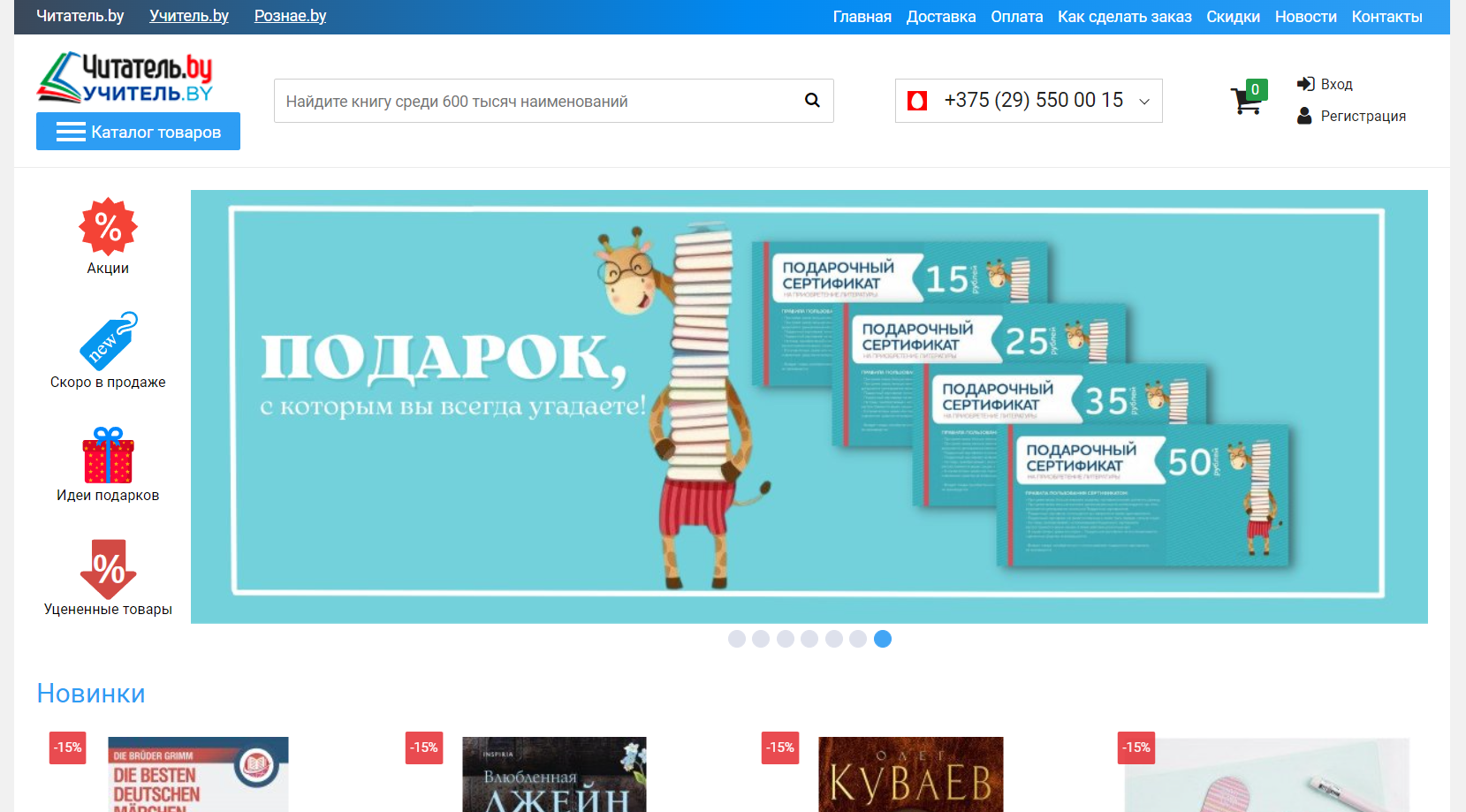Open the Куваев book cover
The height and width of the screenshot is (812, 1466).
(x=911, y=775)
